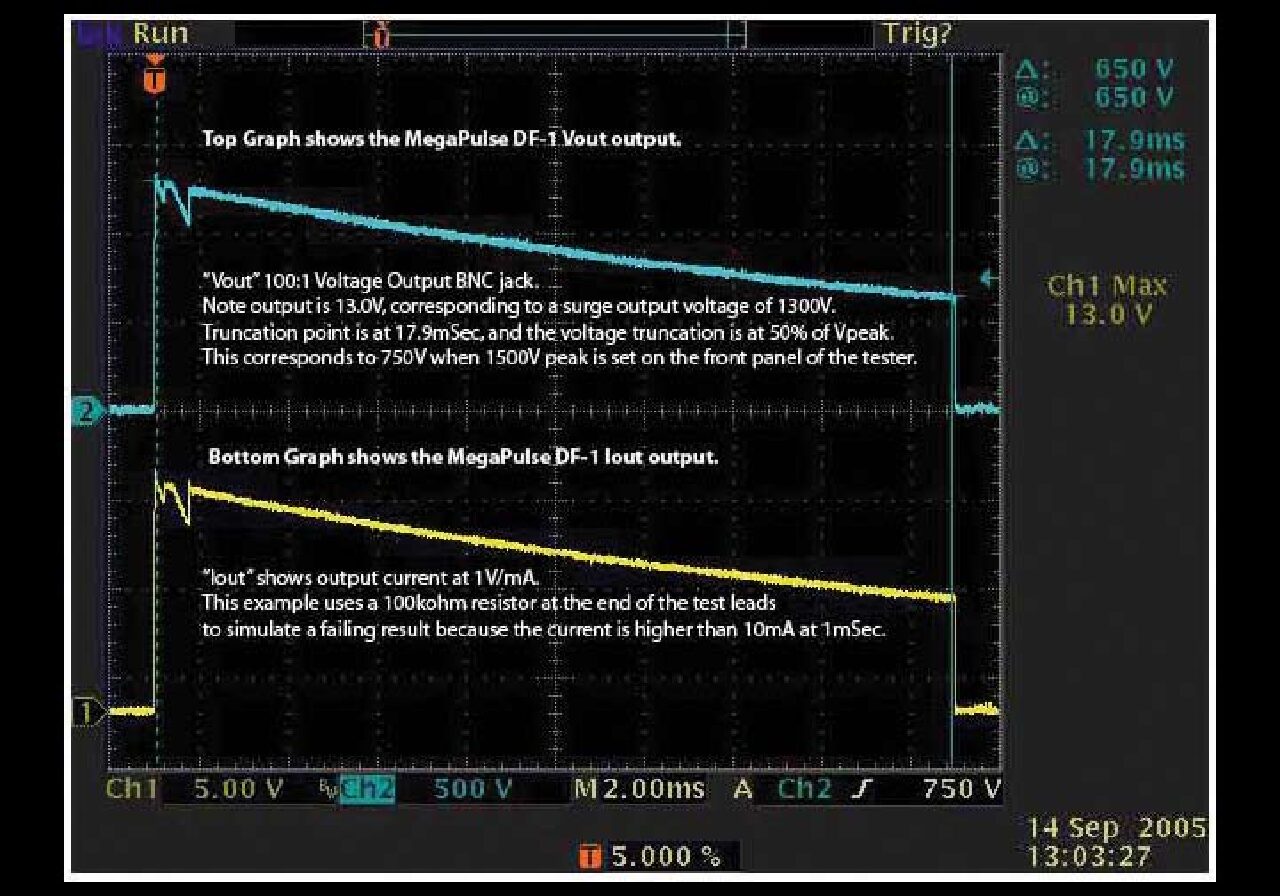Click the @ 650 V cursor readout
This screenshot has width=1280, height=896.
(1095, 97)
